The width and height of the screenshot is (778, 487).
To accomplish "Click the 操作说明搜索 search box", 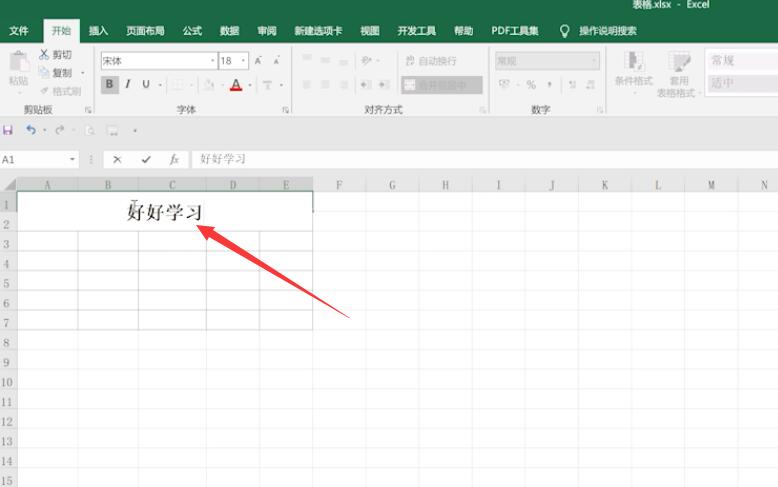I will 607,31.
